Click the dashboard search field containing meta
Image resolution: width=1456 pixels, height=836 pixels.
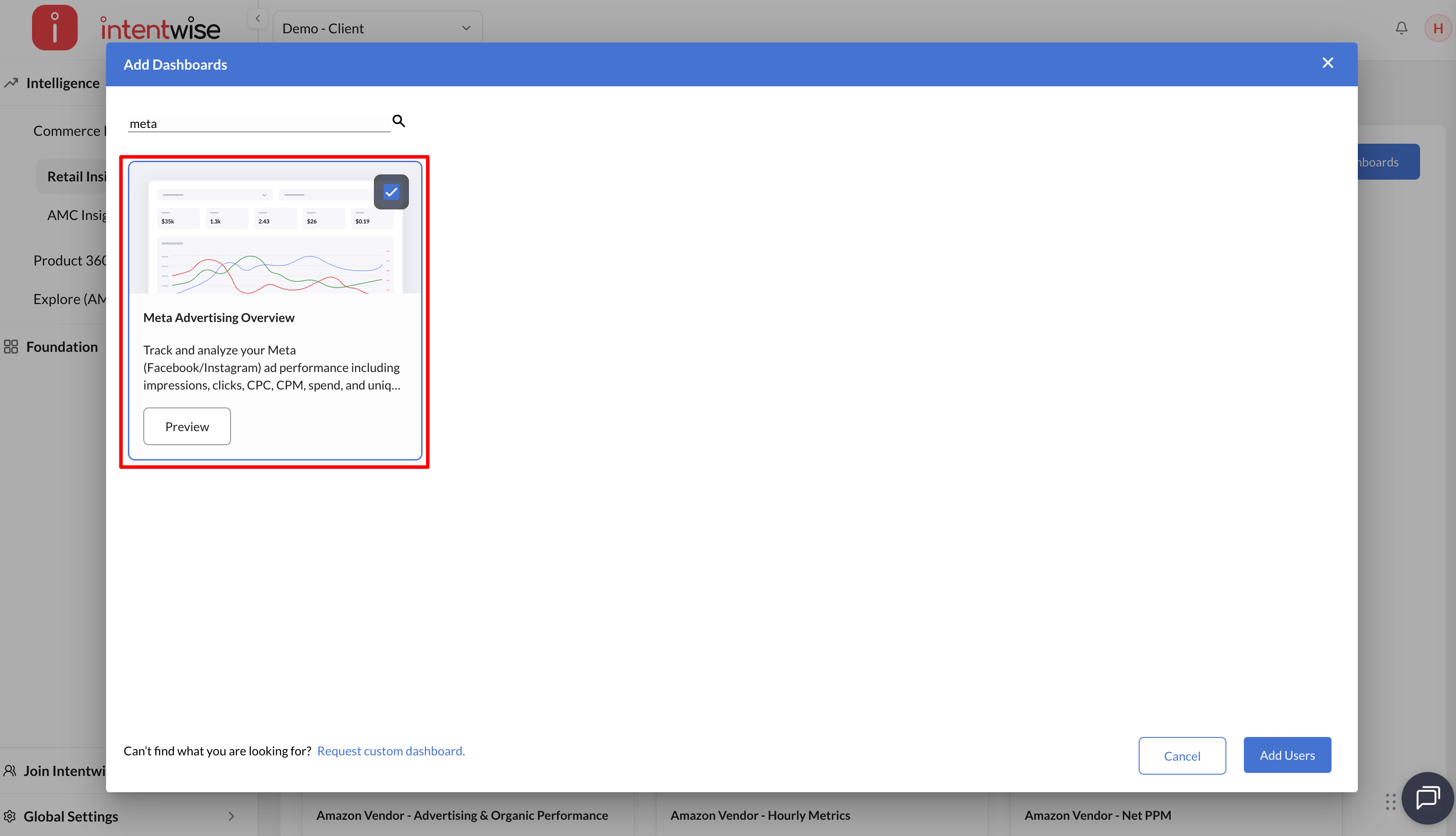(259, 124)
